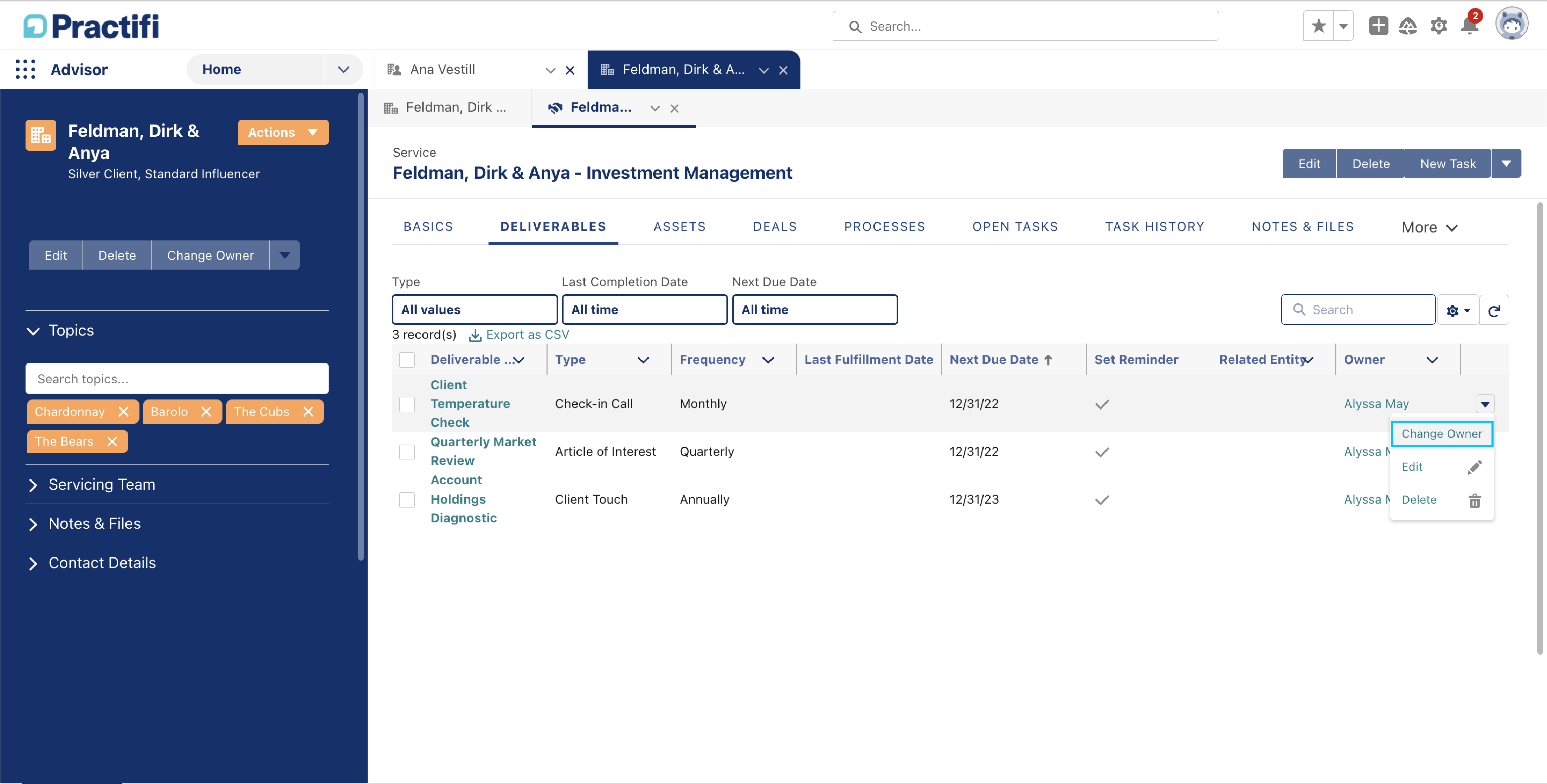1547x784 pixels.
Task: Switch to the PROCESSES tab
Action: pos(884,227)
